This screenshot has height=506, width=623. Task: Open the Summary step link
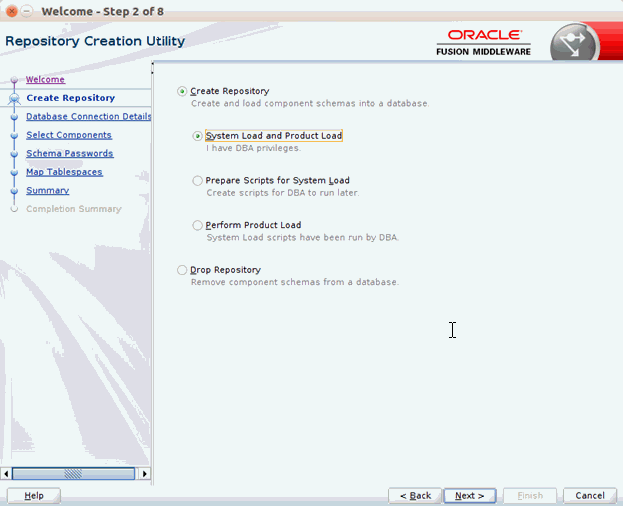(48, 191)
